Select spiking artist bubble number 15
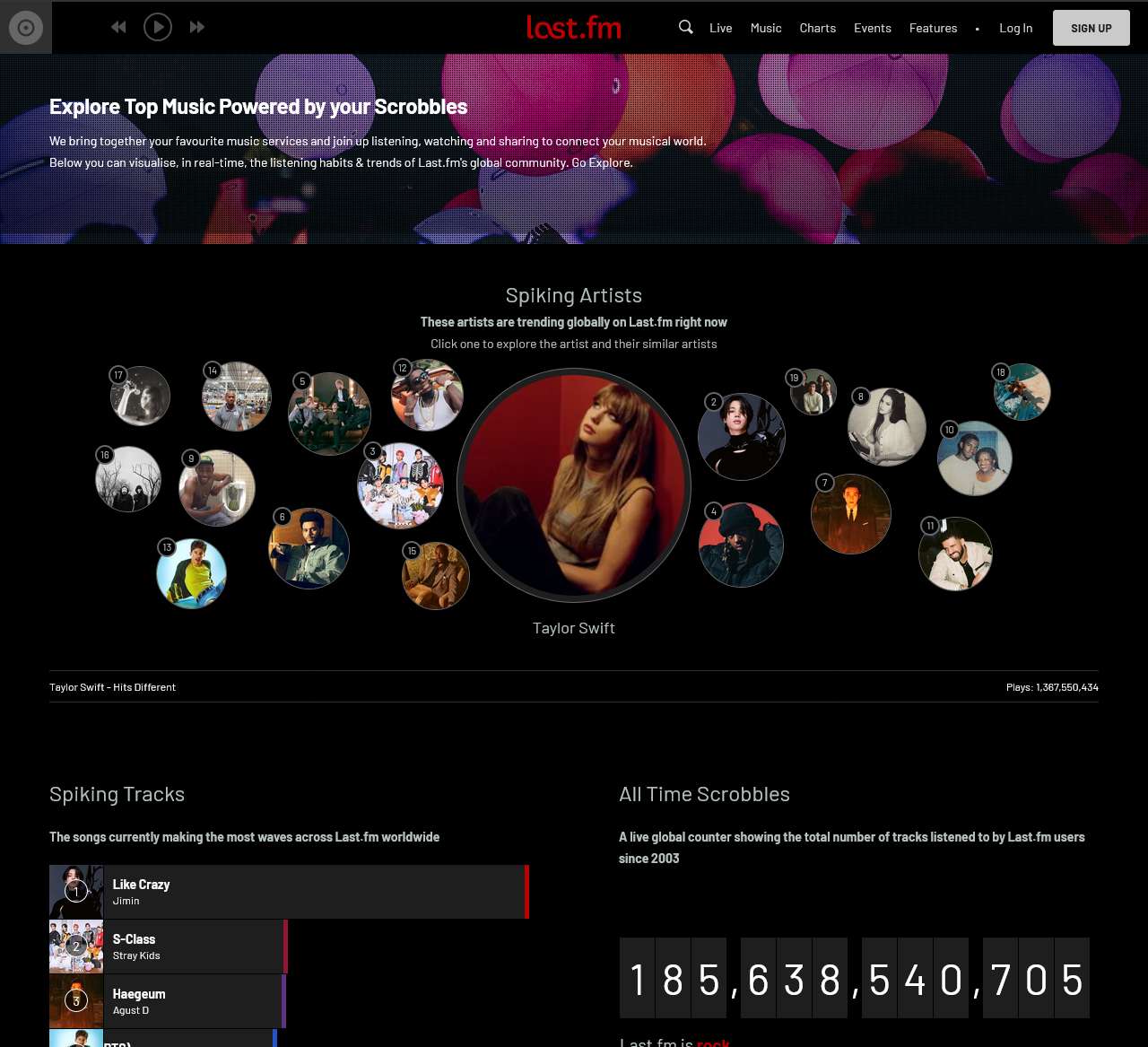 tap(436, 576)
